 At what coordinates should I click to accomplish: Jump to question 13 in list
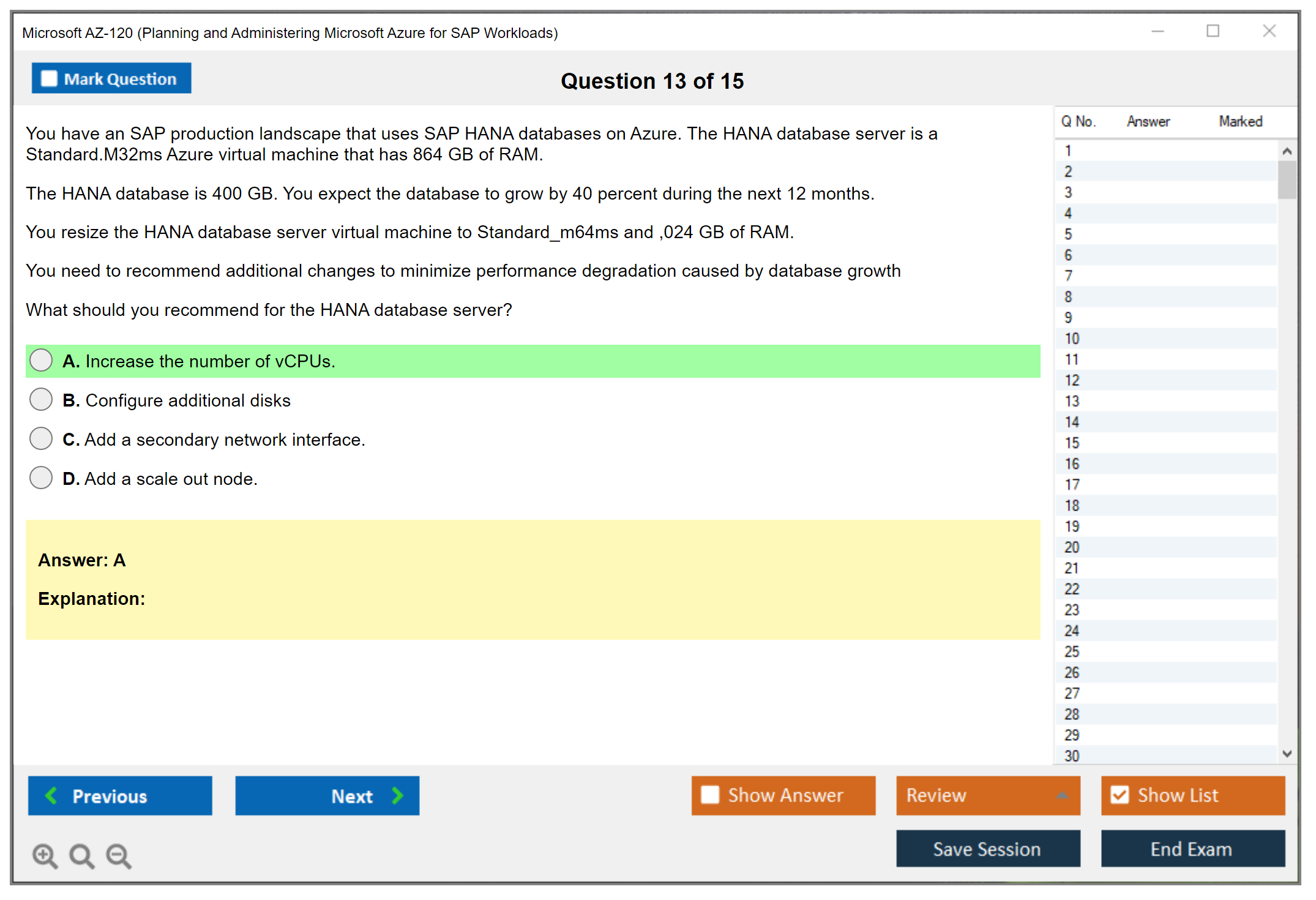(1072, 401)
